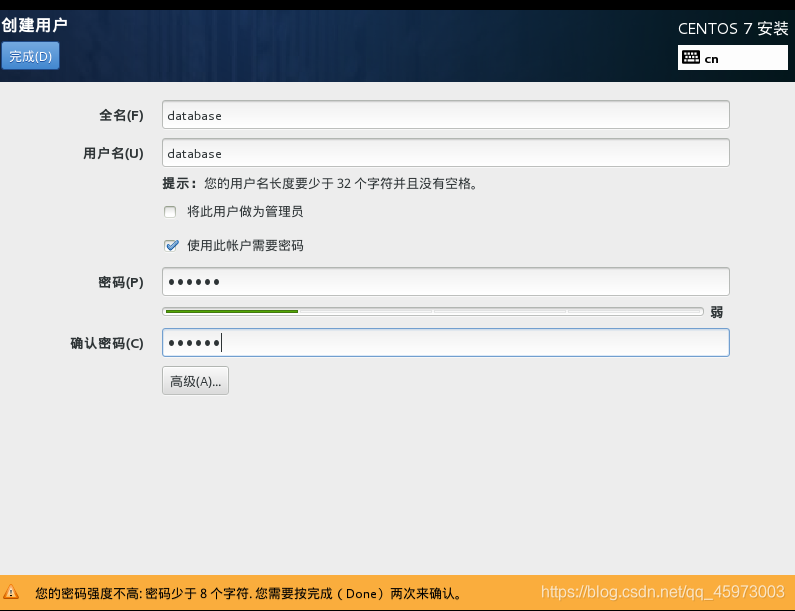Viewport: 795px width, 611px height.
Task: Enable 将此用户做为管理员 checkbox
Action: 170,211
